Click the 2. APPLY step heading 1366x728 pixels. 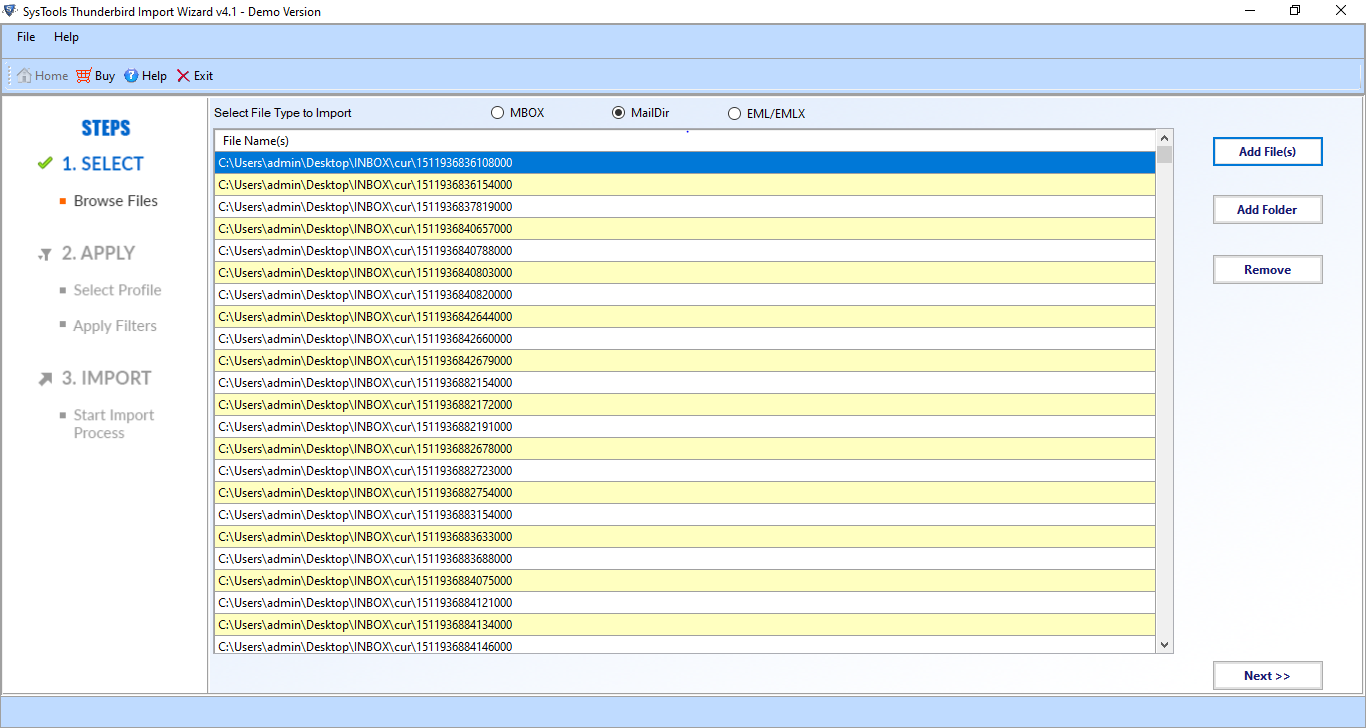point(98,253)
